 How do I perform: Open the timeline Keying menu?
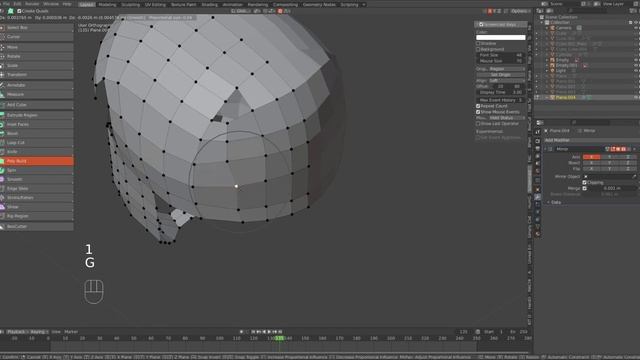click(x=38, y=332)
